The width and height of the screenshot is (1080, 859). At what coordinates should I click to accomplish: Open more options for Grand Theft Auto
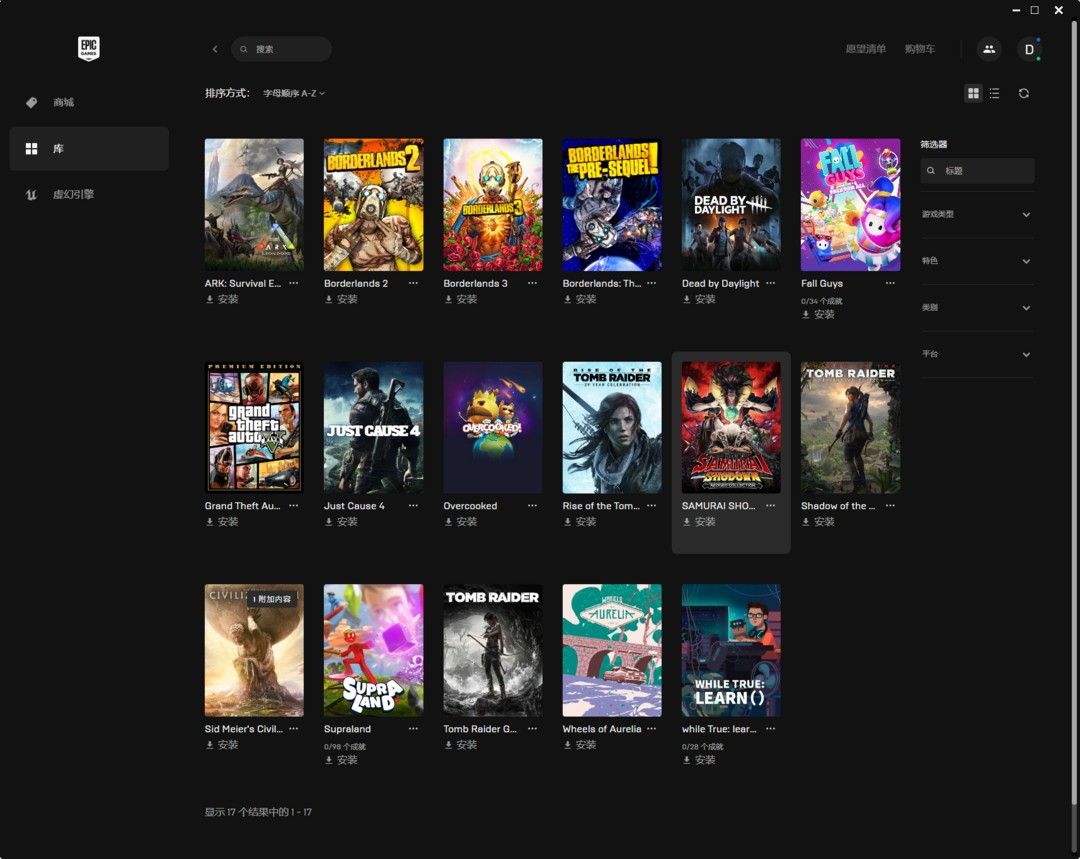tap(294, 506)
